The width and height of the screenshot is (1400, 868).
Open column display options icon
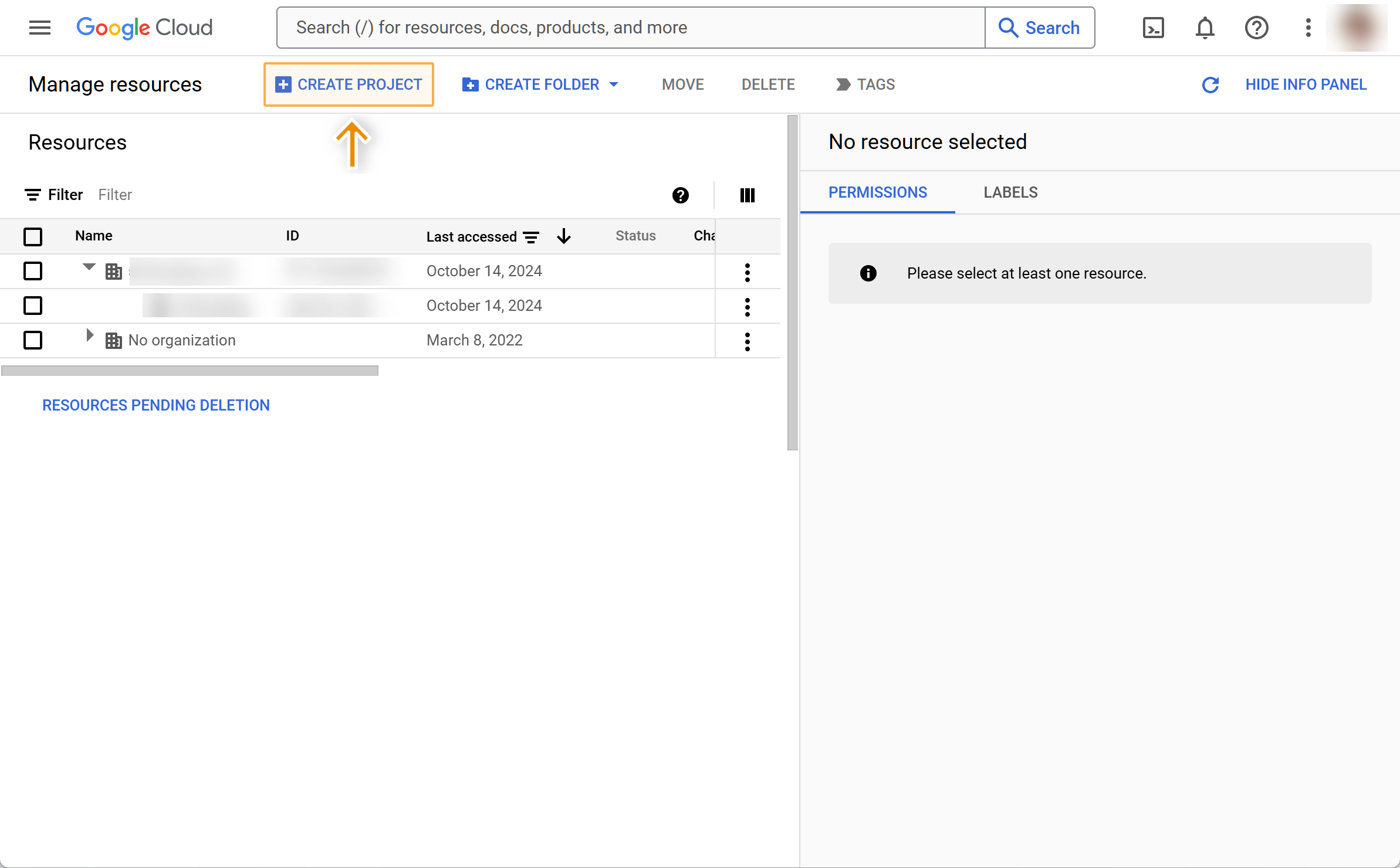click(747, 195)
